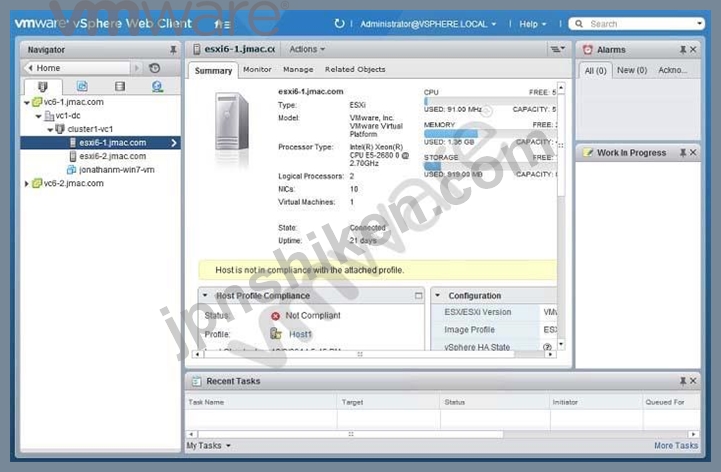Select Networking navigator tab icon
Image resolution: width=721 pixels, height=472 pixels.
pyautogui.click(x=157, y=86)
